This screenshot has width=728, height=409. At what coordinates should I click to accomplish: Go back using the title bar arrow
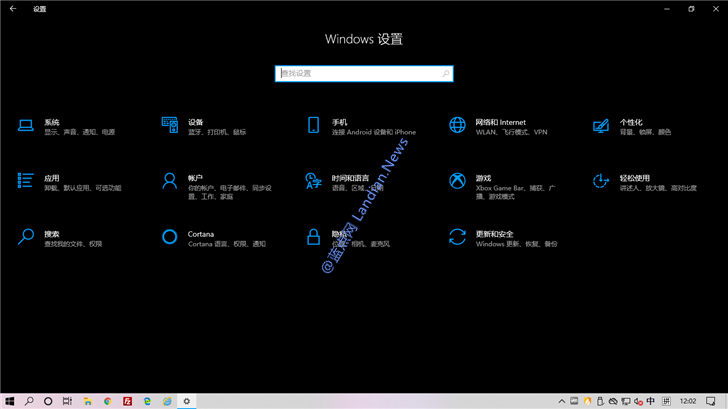click(x=13, y=9)
